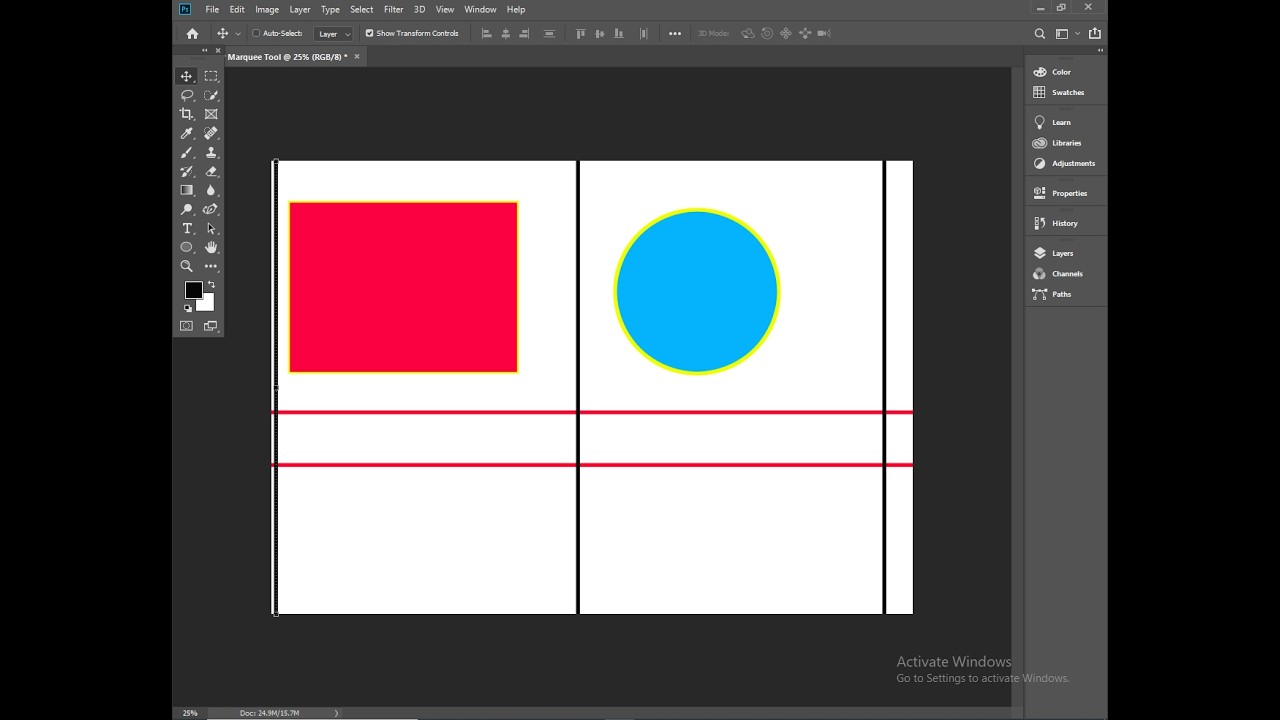Uncheck Show Transform Controls
The image size is (1280, 720).
point(369,33)
